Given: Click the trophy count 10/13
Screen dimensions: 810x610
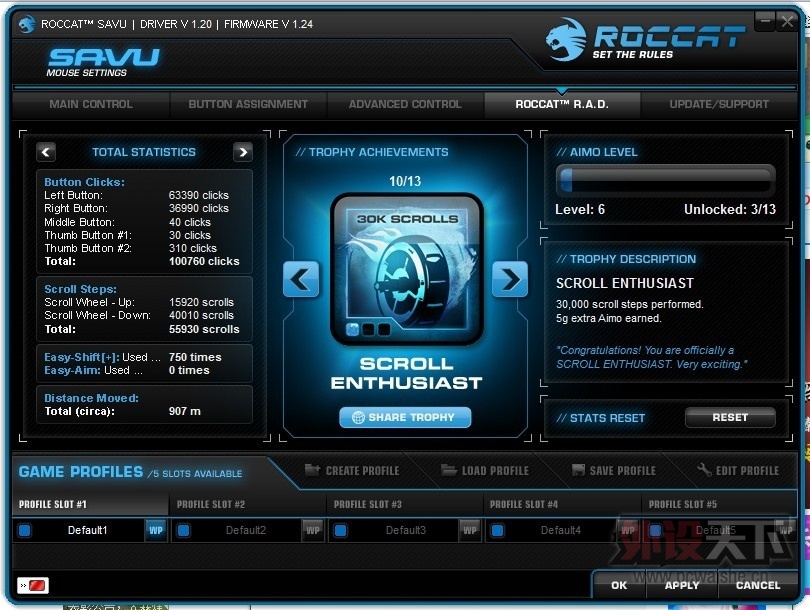Looking at the screenshot, I should (405, 181).
